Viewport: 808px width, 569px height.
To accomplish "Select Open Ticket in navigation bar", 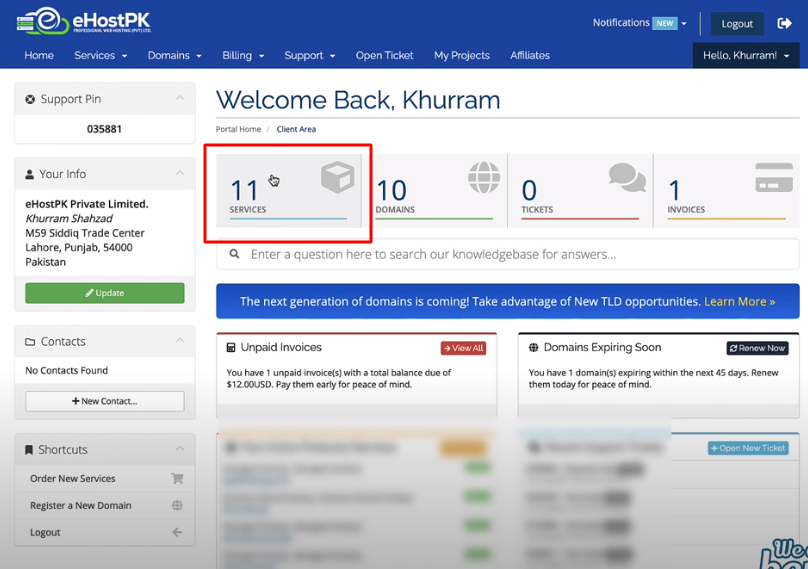I will [x=384, y=55].
